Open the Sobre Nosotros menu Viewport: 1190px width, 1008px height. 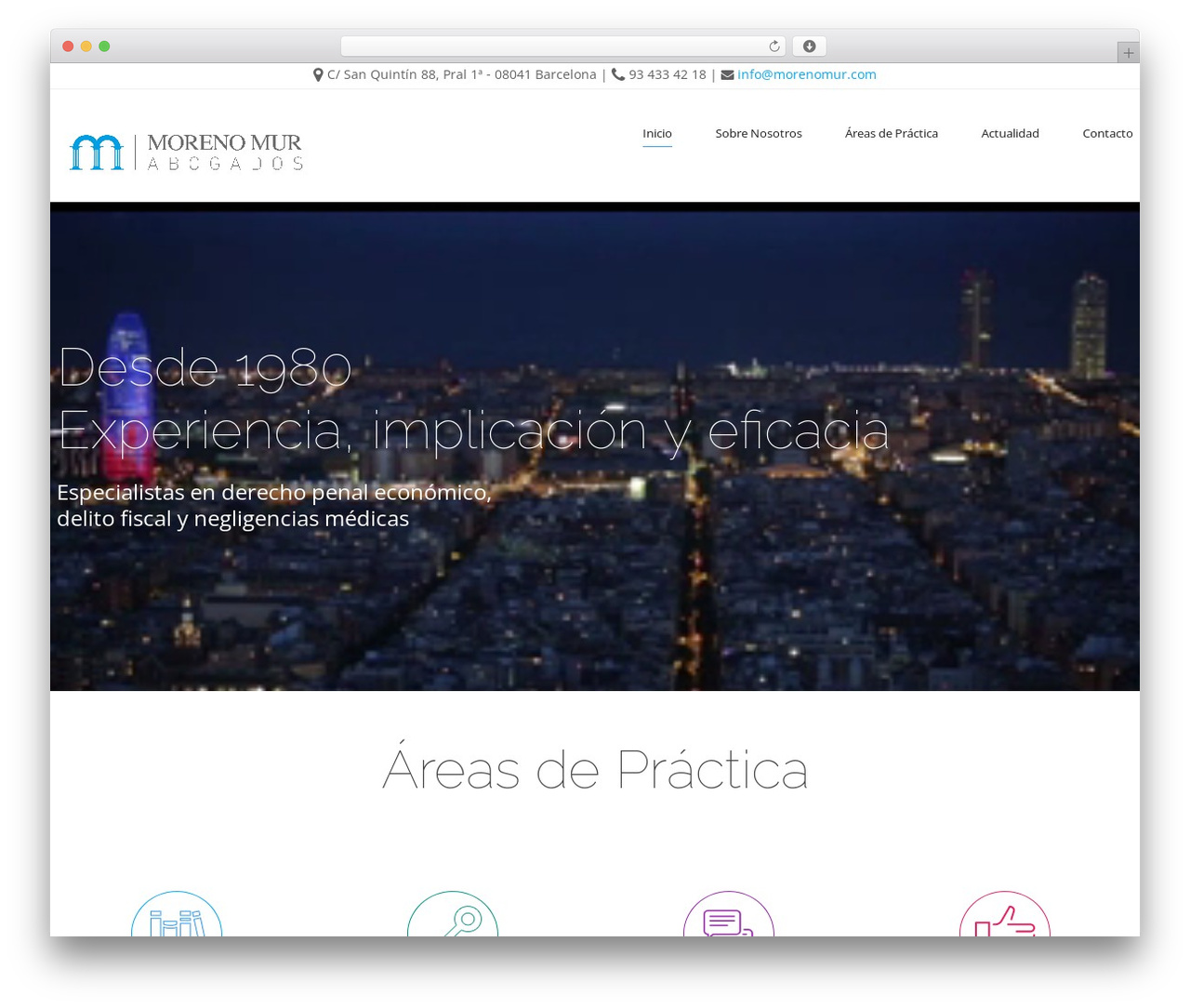[759, 133]
